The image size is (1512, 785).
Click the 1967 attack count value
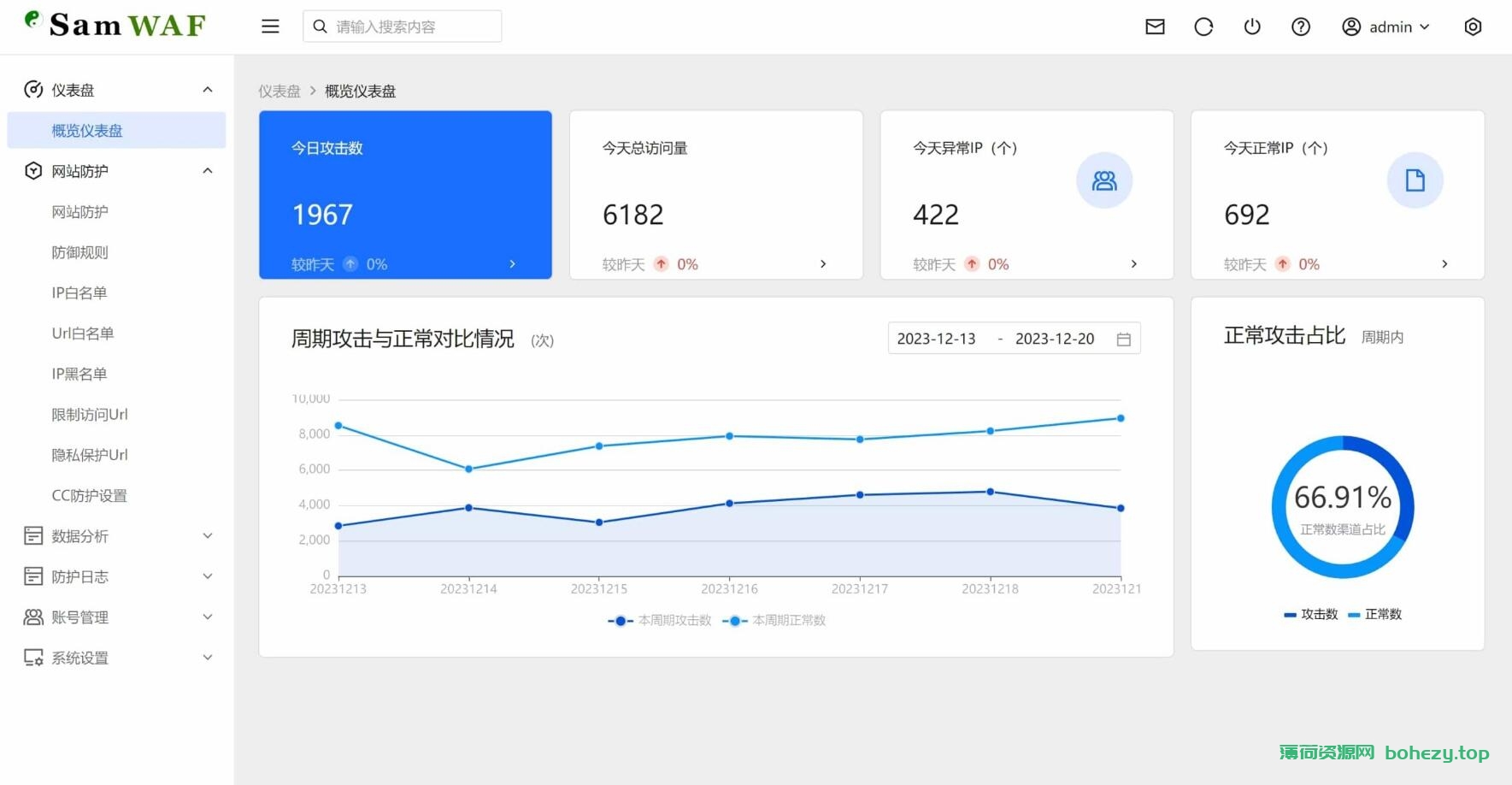(x=322, y=215)
